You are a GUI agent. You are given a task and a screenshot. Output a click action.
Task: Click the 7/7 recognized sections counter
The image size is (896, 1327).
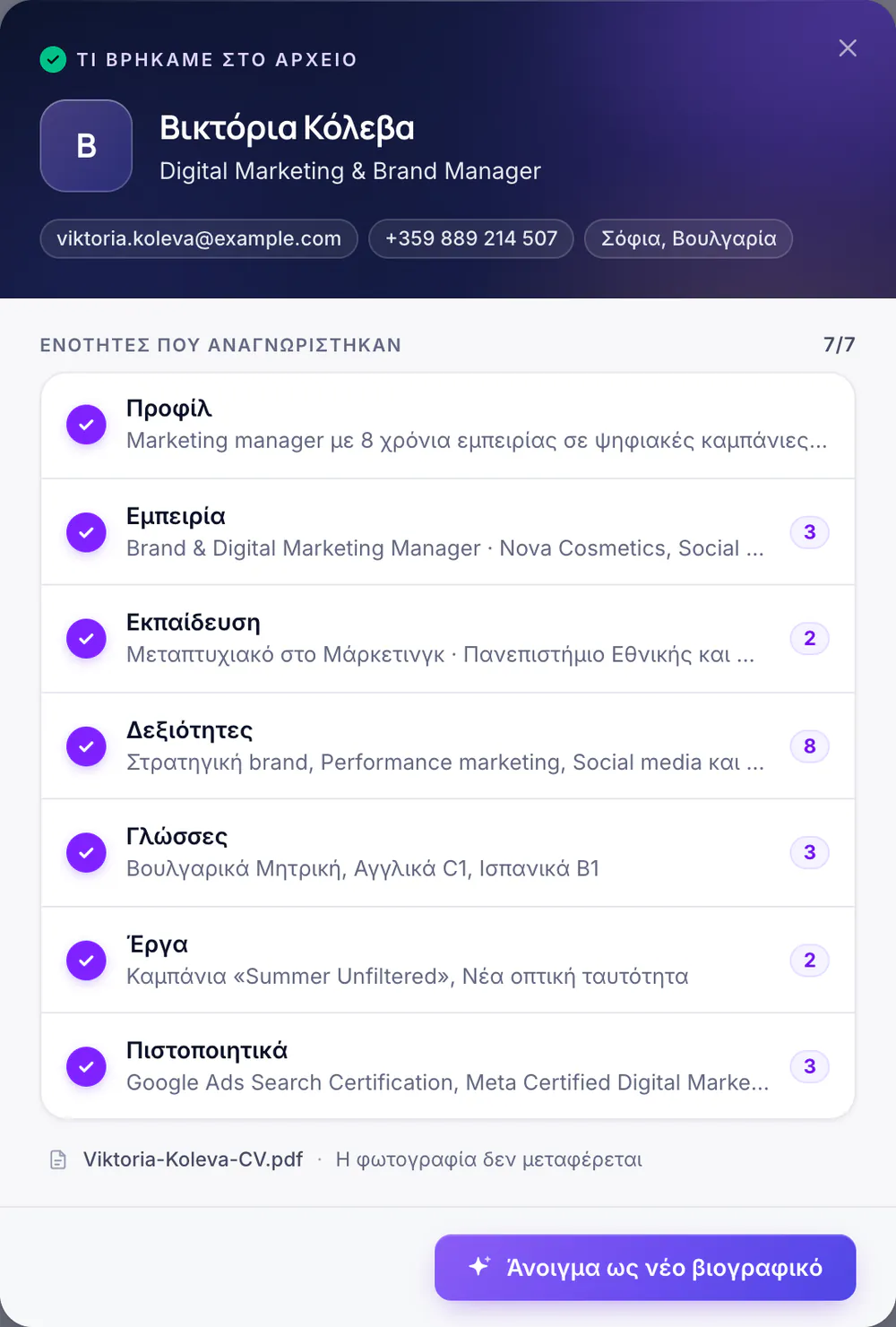tap(840, 345)
